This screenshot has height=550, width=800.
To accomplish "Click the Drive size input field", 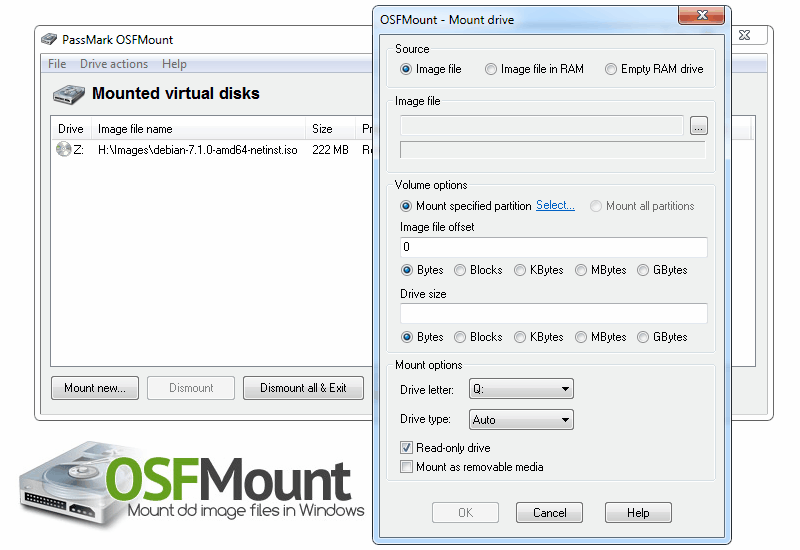I will [554, 313].
